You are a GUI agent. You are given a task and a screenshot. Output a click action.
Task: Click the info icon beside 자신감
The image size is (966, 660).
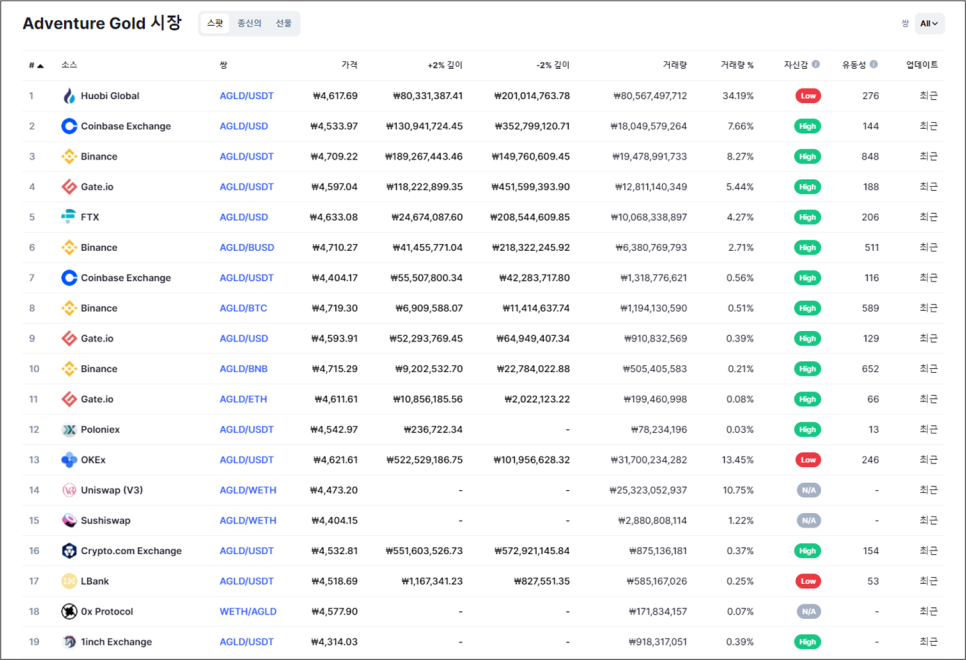coord(816,64)
